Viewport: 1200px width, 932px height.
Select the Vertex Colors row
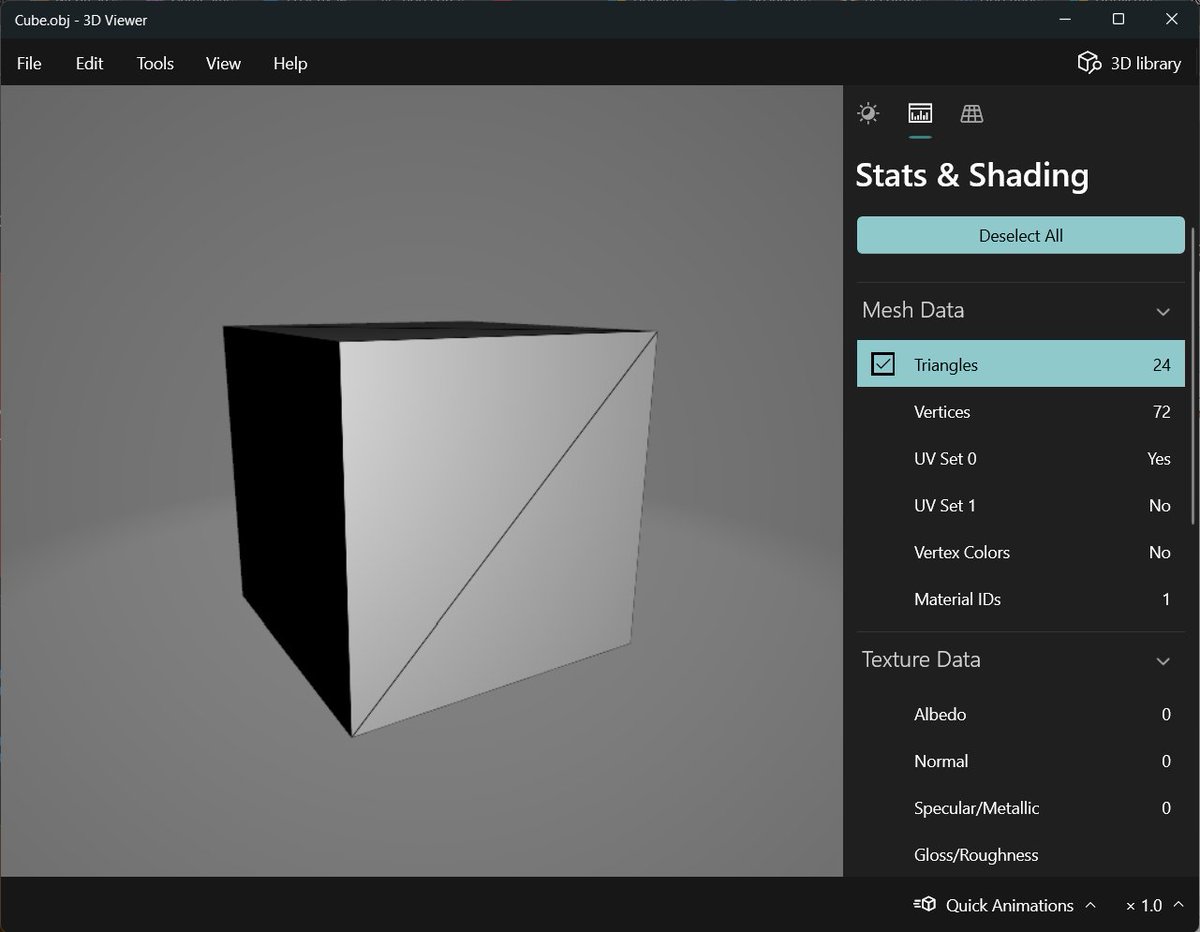[x=1020, y=552]
